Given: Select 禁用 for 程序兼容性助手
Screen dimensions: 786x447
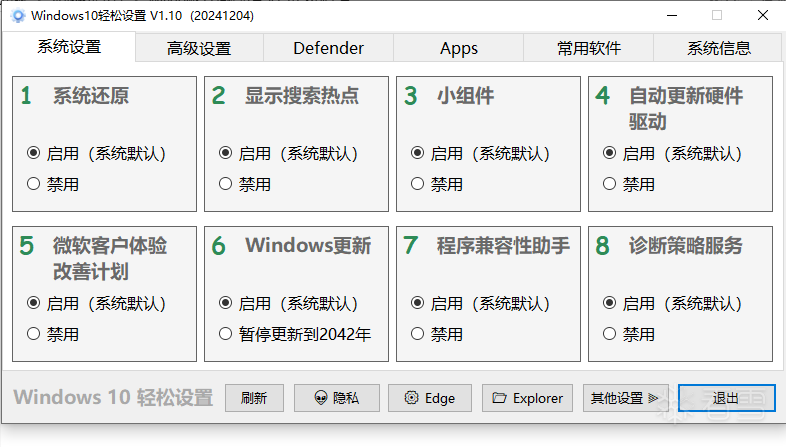Looking at the screenshot, I should click(437, 334).
